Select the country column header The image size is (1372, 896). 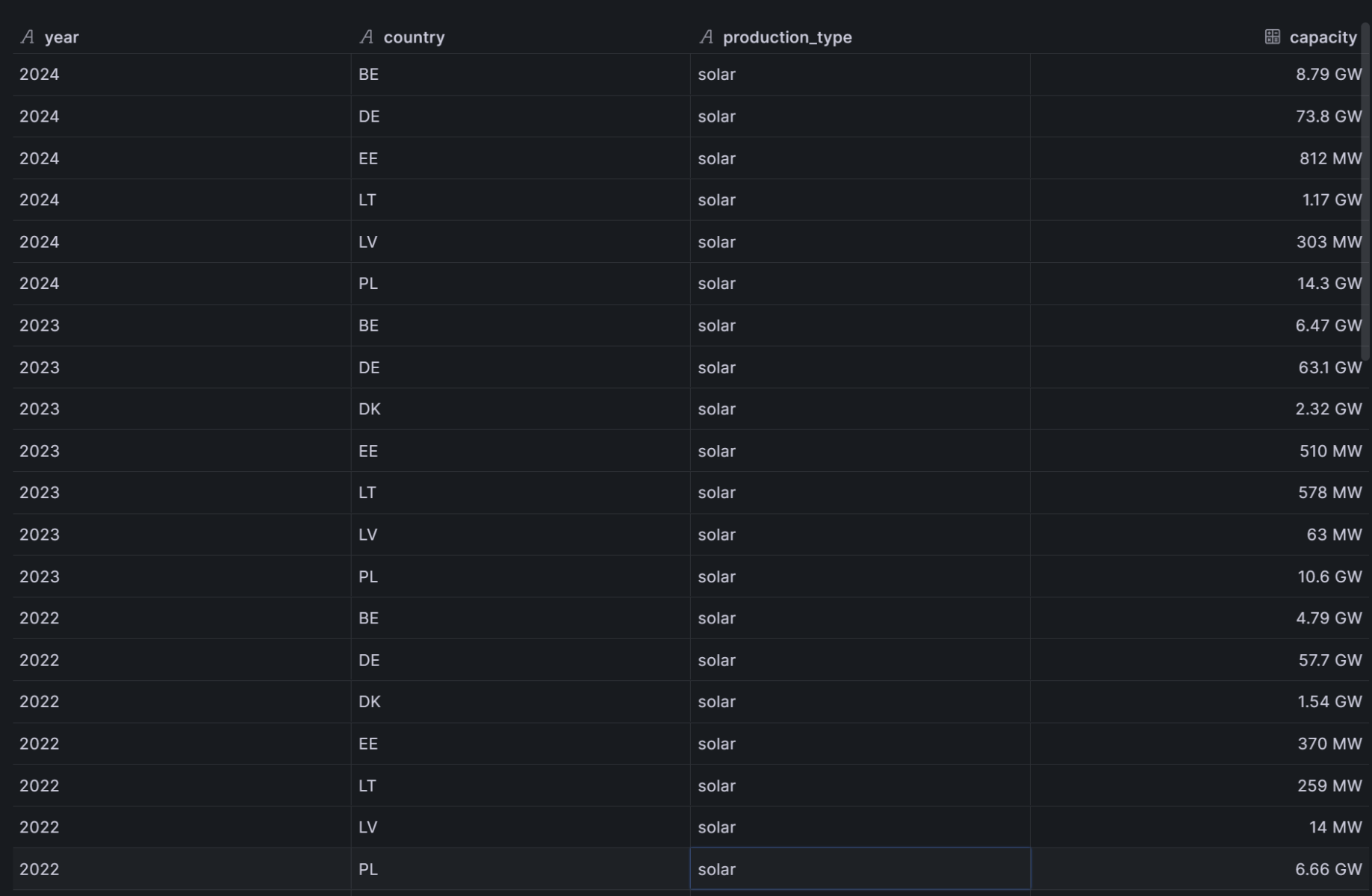[x=414, y=37]
